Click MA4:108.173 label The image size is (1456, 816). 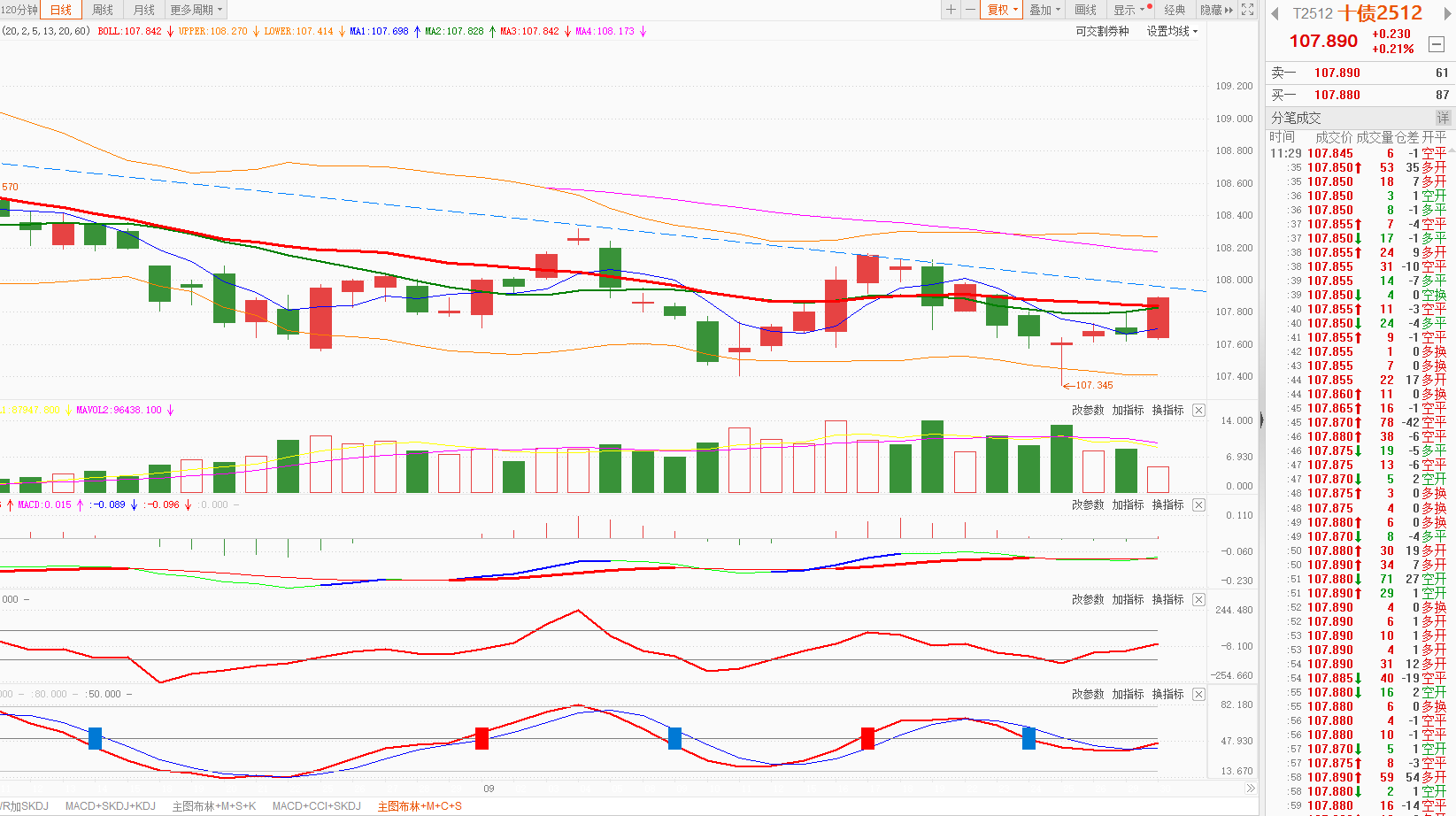coord(605,31)
